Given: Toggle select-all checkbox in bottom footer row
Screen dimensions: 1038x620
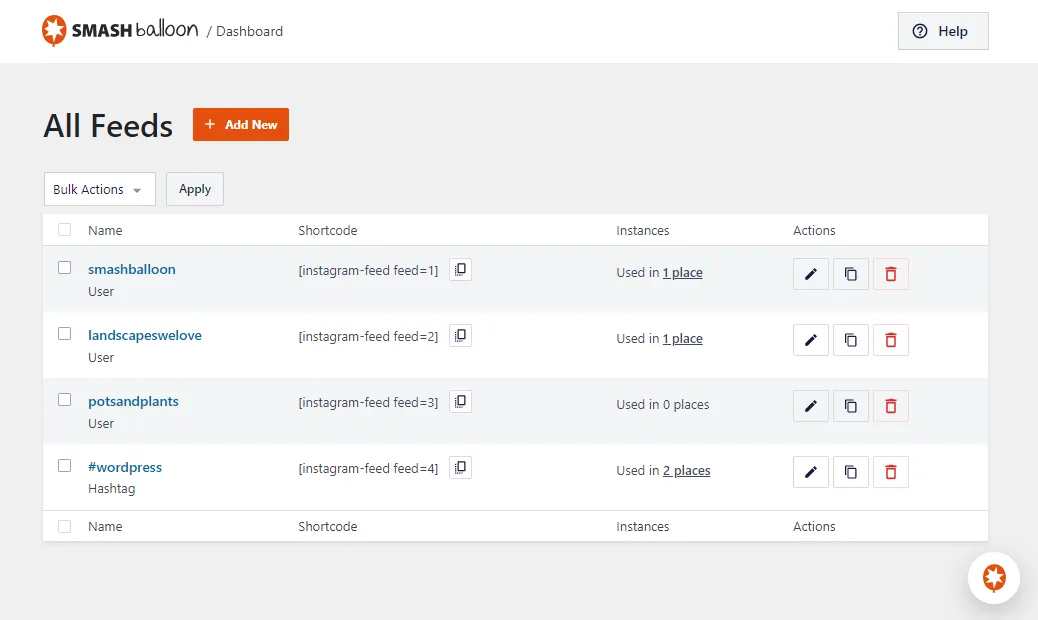Looking at the screenshot, I should point(64,526).
